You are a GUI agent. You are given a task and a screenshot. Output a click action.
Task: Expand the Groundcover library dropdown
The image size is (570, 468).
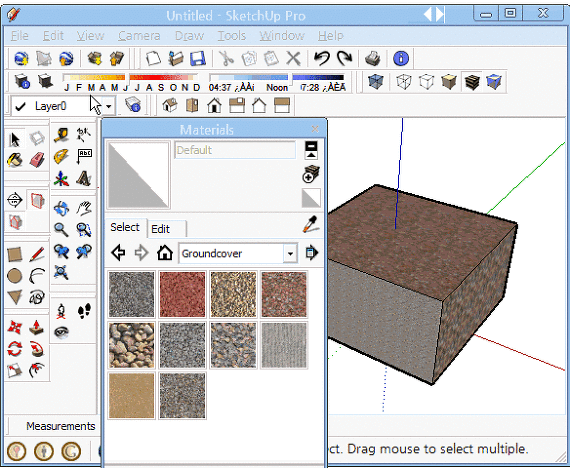(x=290, y=253)
